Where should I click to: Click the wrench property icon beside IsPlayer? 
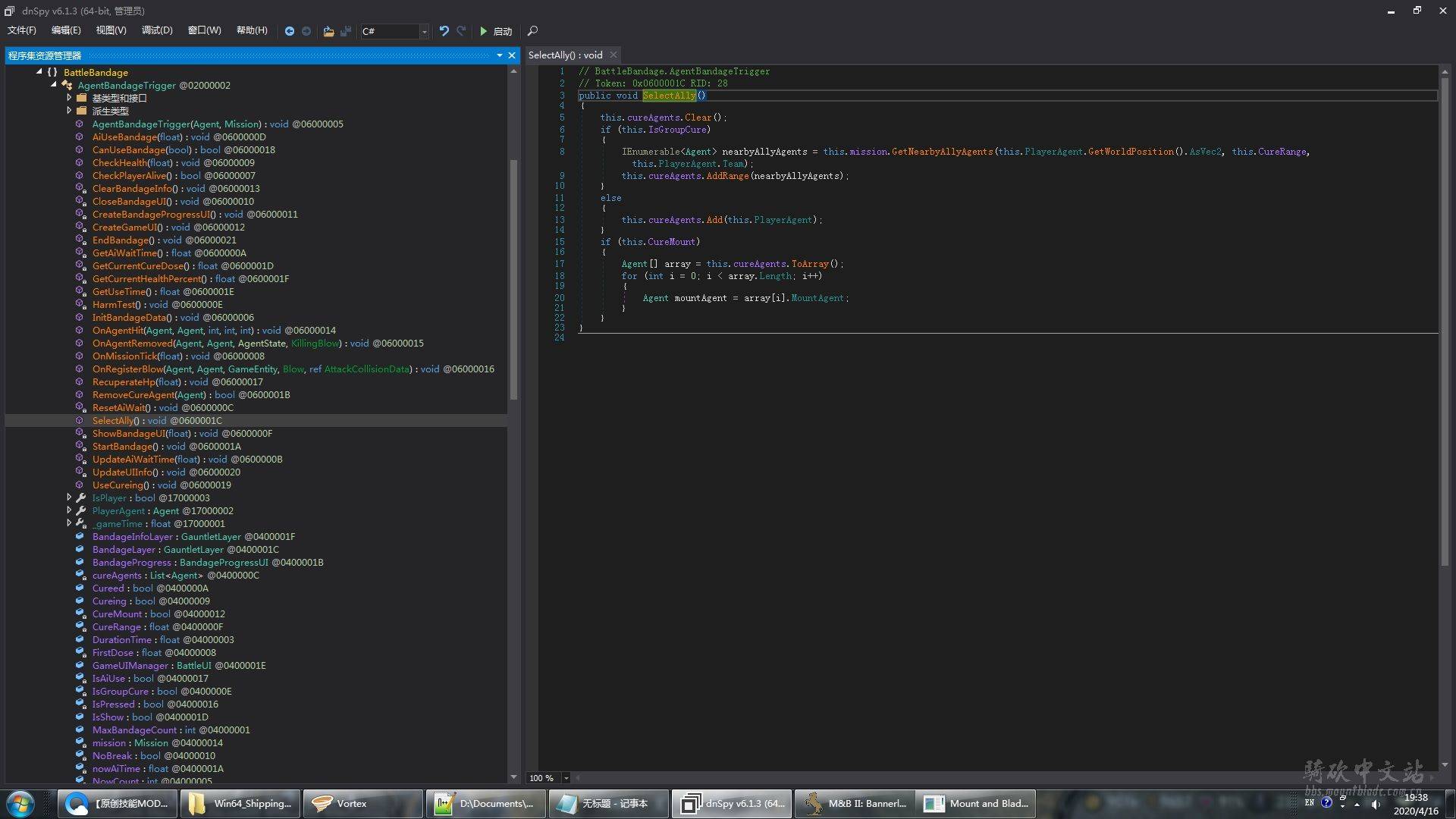80,497
